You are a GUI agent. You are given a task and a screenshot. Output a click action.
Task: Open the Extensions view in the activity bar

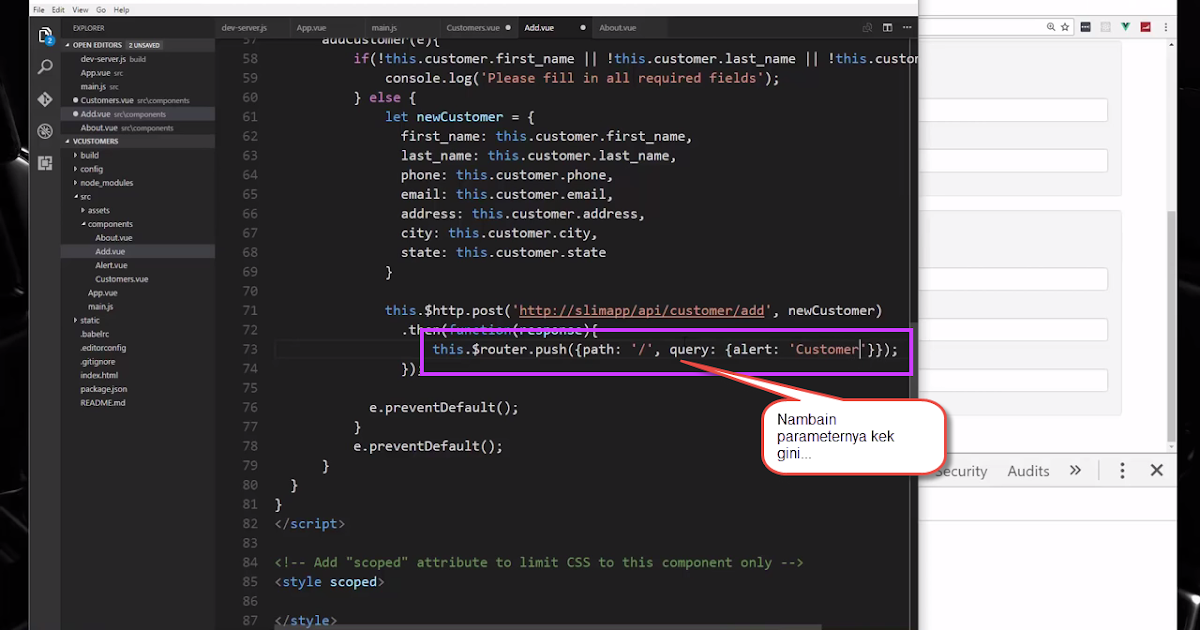click(x=45, y=162)
